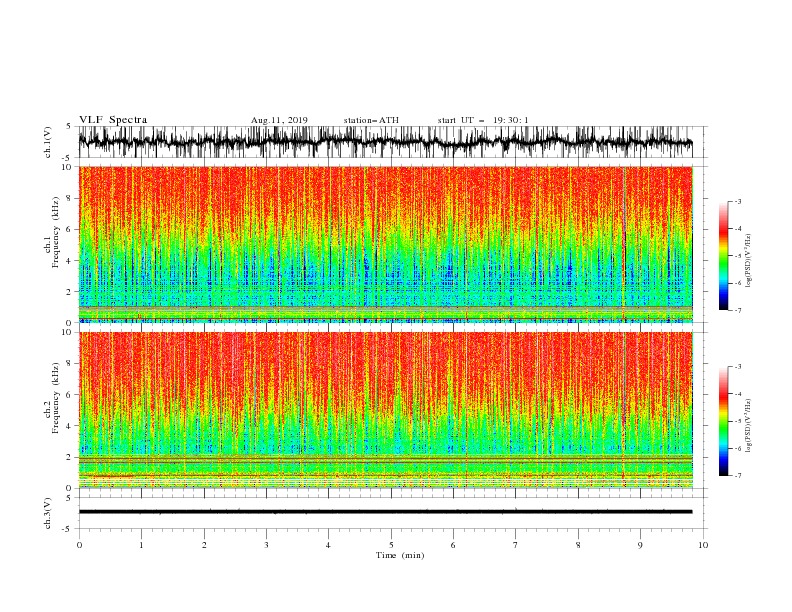792x612 pixels.
Task: Click the date text 'Aug.11, 2019'
Action: click(279, 120)
